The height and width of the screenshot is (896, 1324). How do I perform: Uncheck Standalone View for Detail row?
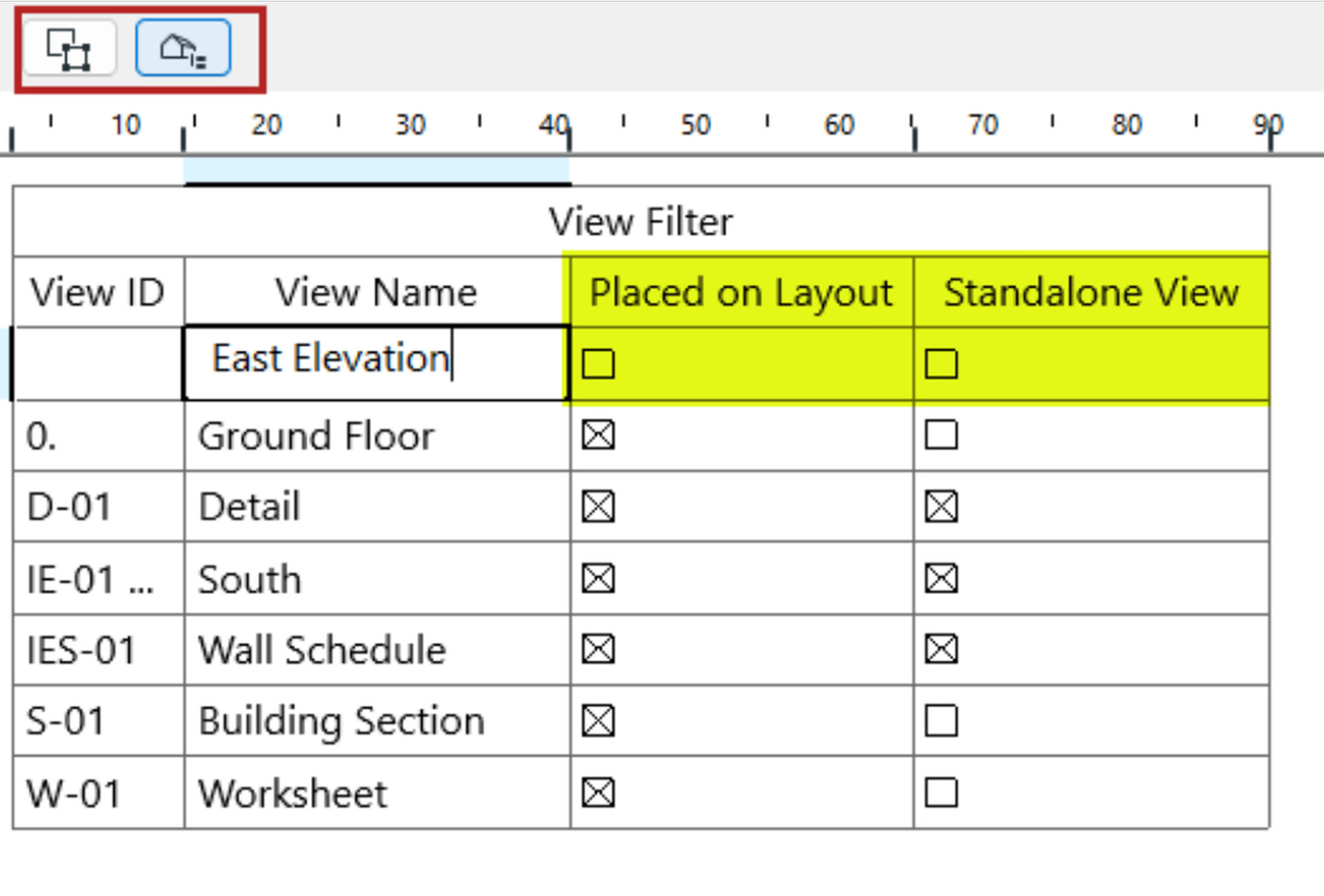click(941, 507)
